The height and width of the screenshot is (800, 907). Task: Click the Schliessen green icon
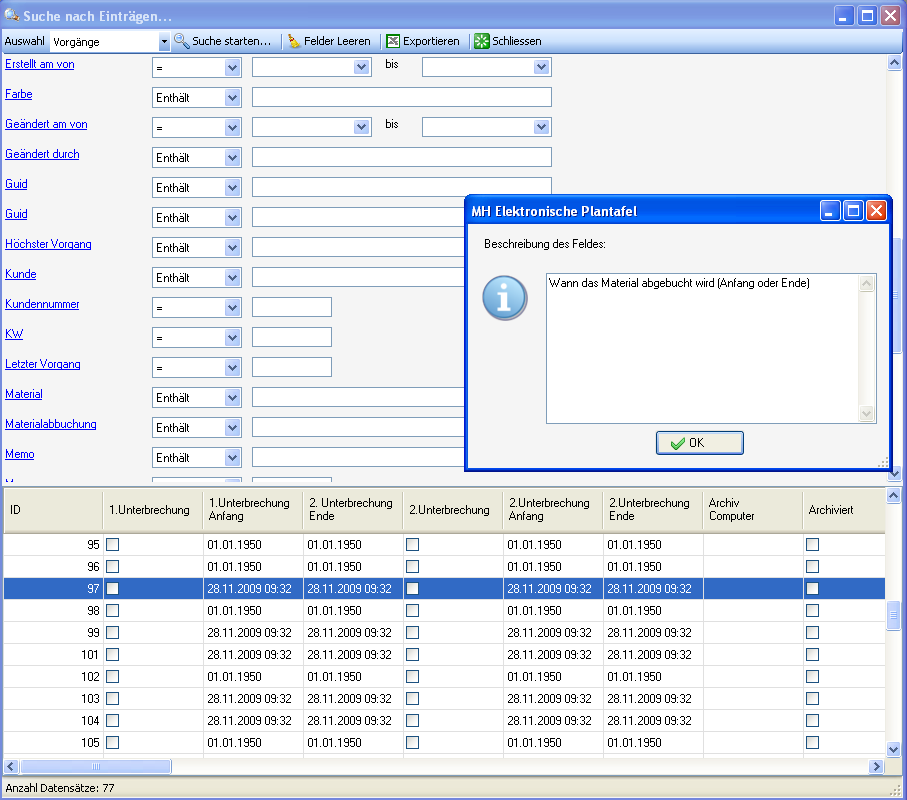(482, 42)
